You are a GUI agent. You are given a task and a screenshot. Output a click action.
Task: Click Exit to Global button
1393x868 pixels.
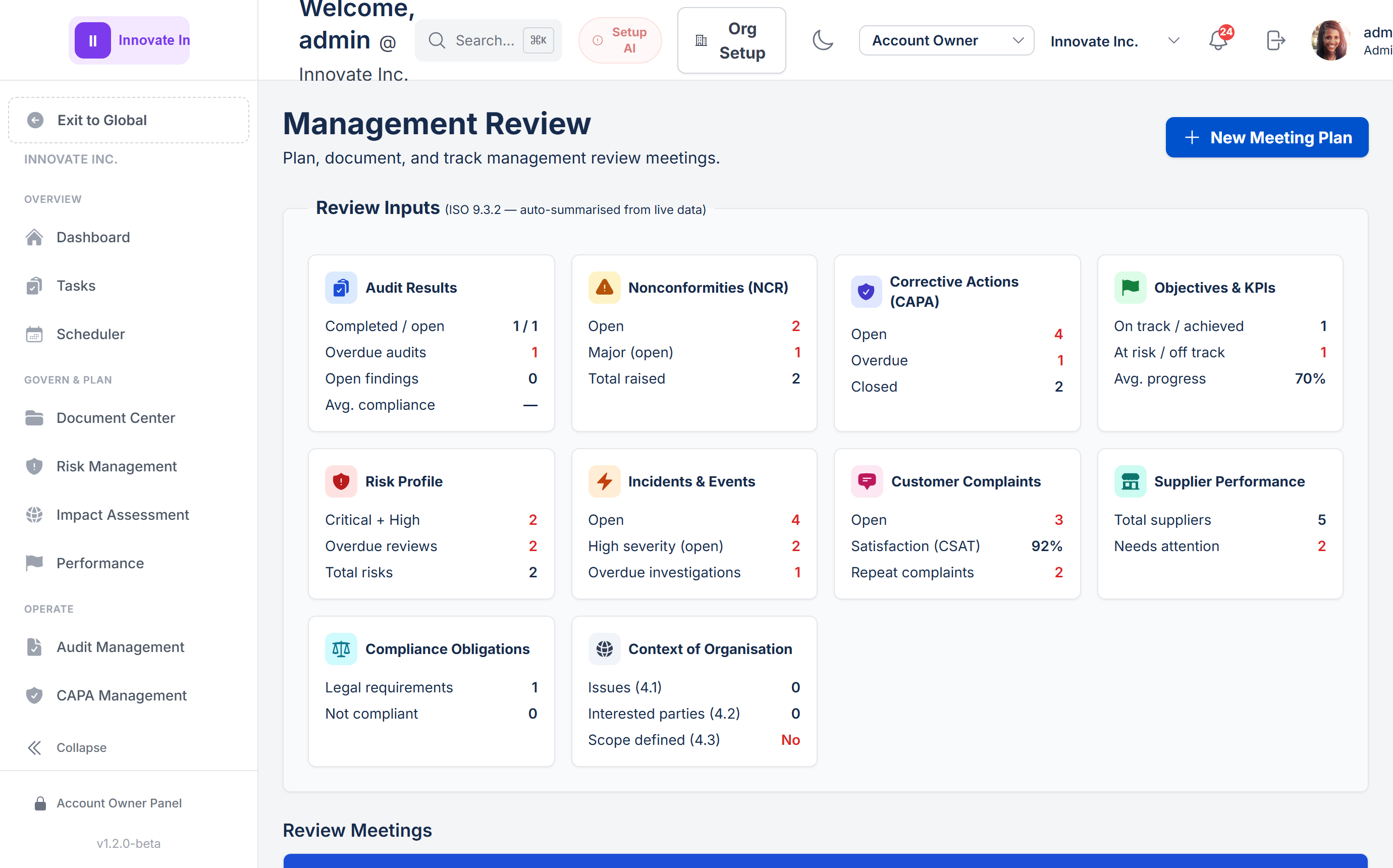click(129, 120)
